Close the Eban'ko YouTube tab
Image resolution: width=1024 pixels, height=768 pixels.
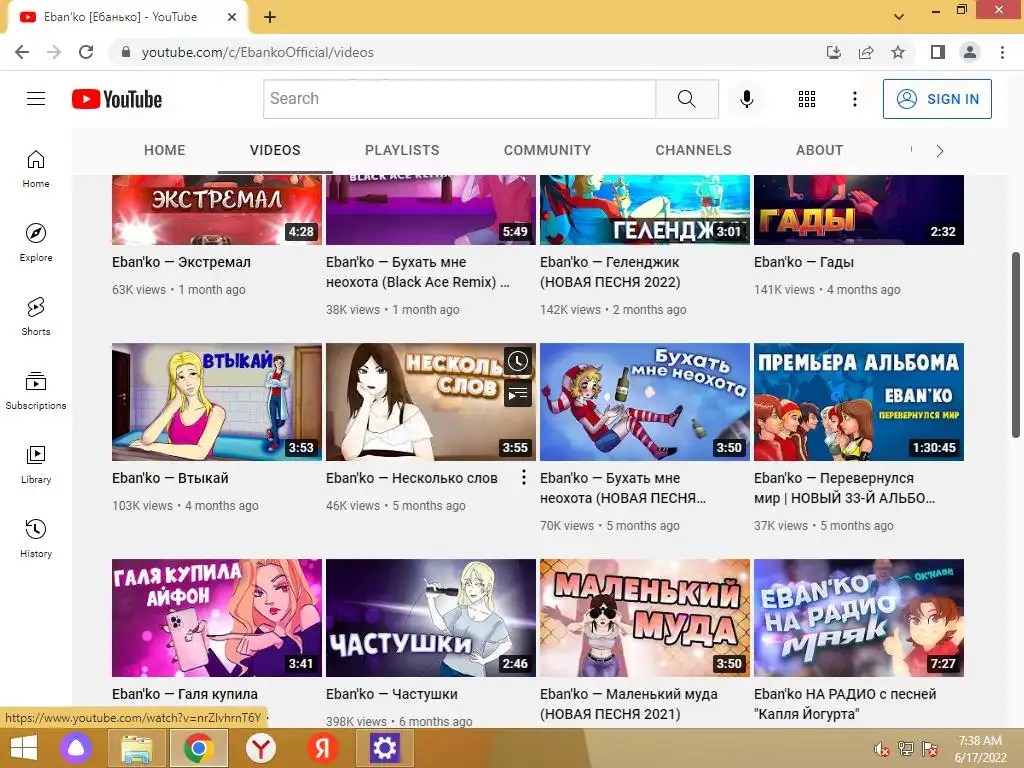232,17
